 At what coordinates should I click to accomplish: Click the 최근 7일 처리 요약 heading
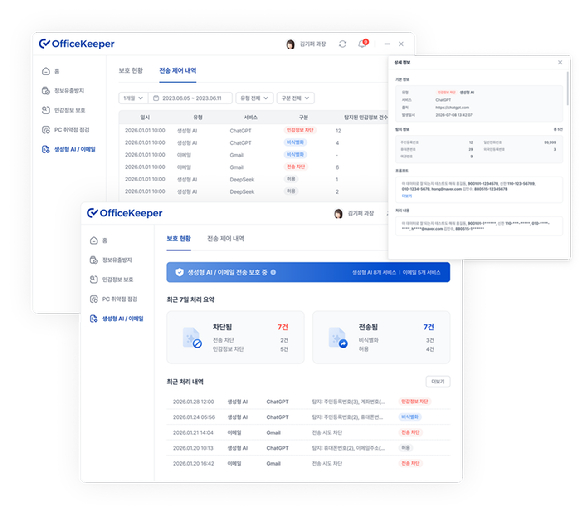(x=190, y=300)
